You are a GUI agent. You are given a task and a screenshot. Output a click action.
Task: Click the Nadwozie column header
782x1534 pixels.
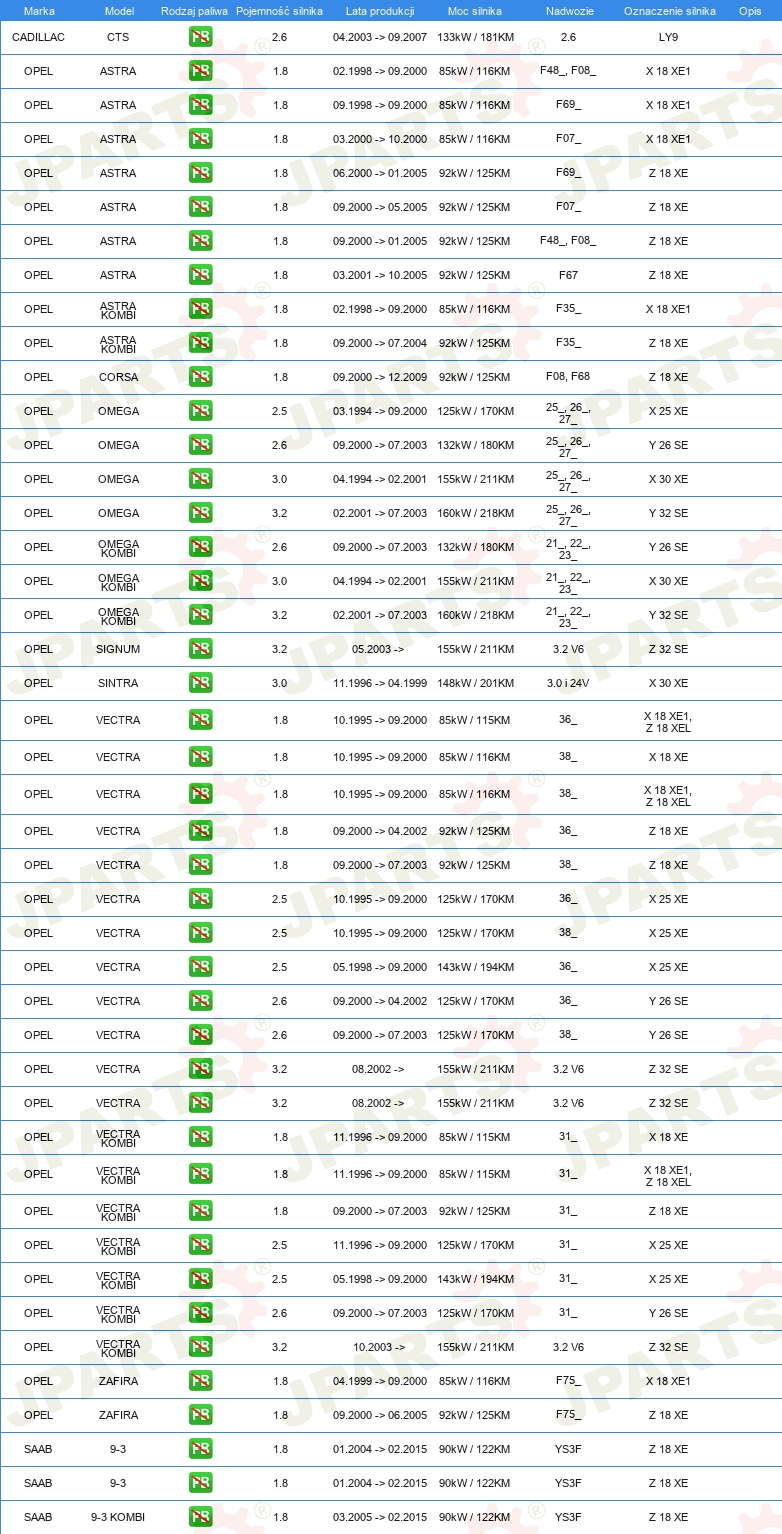[x=568, y=10]
